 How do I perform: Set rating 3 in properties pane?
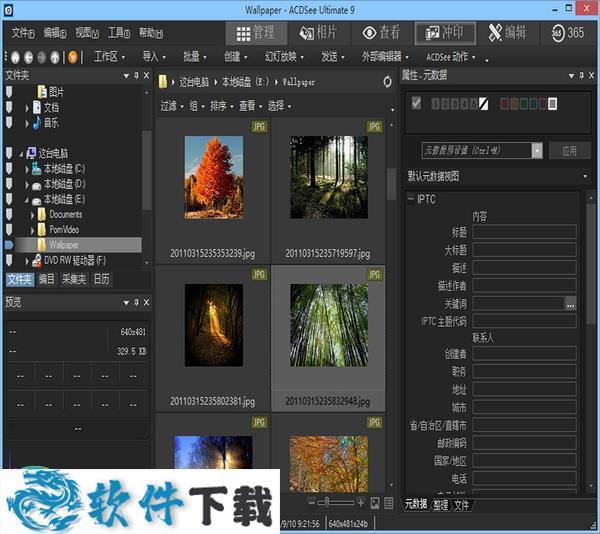[x=455, y=104]
